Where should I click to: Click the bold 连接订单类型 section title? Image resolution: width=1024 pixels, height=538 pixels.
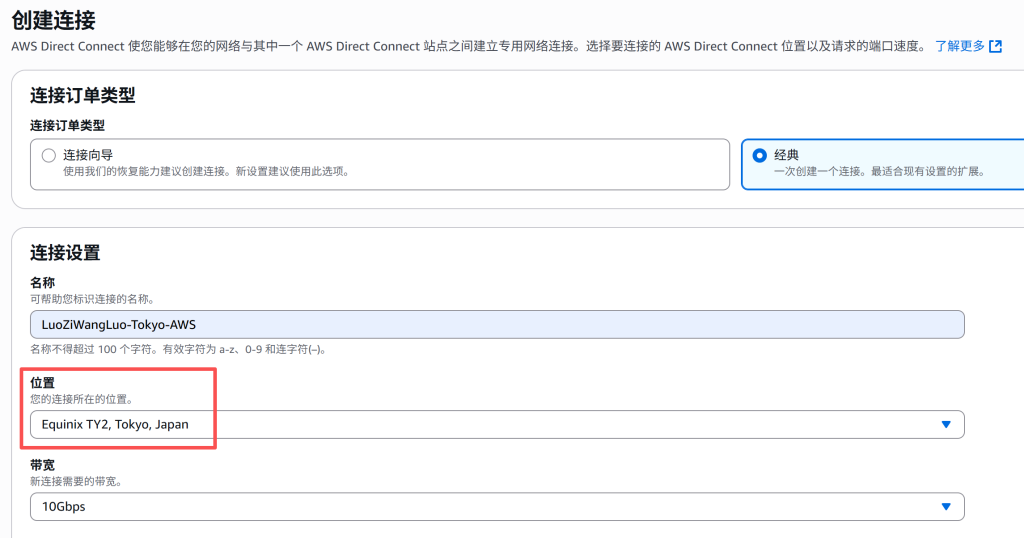tap(82, 95)
